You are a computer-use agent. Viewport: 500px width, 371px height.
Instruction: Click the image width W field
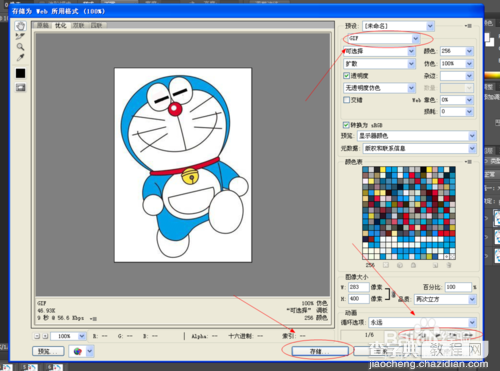tap(359, 287)
